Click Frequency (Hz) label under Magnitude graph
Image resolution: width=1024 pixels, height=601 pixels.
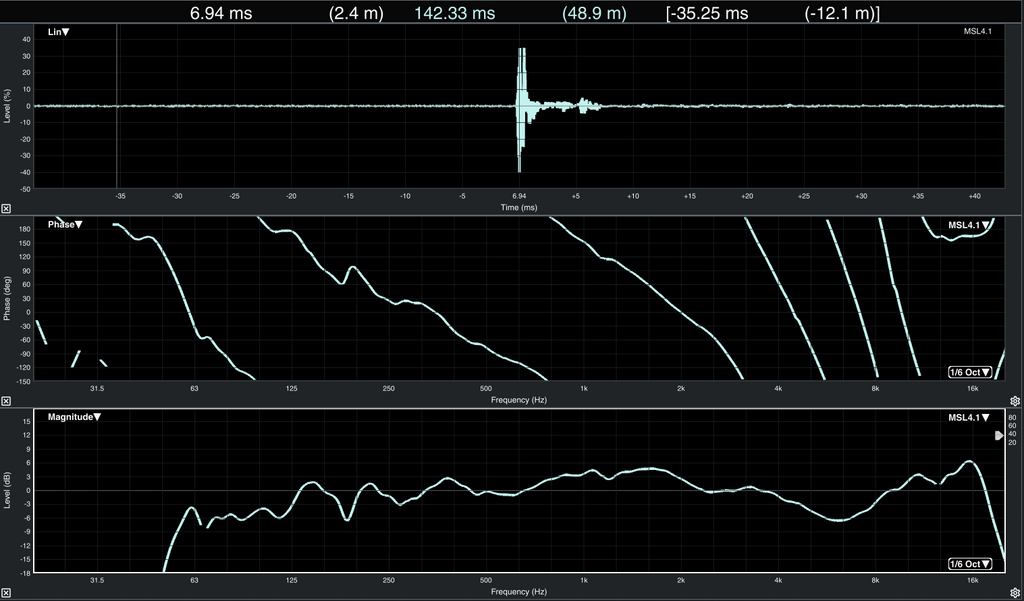click(x=519, y=592)
